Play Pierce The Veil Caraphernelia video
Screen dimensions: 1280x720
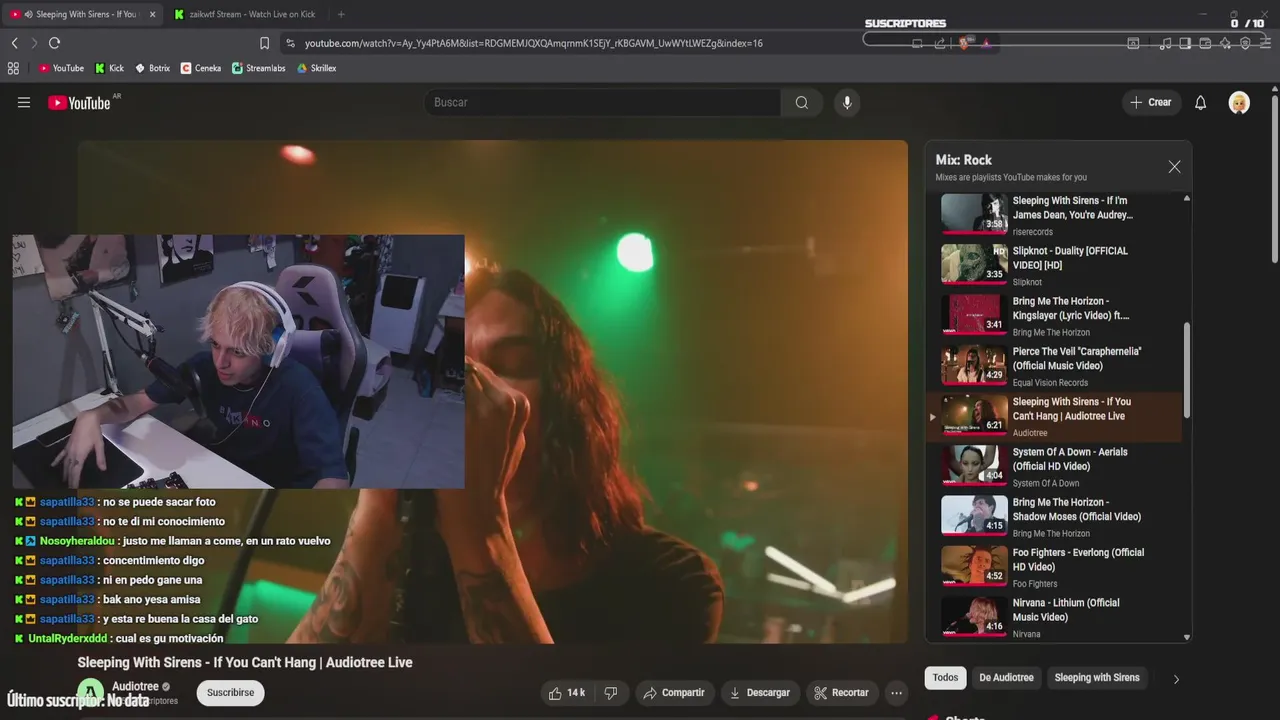(x=1055, y=365)
